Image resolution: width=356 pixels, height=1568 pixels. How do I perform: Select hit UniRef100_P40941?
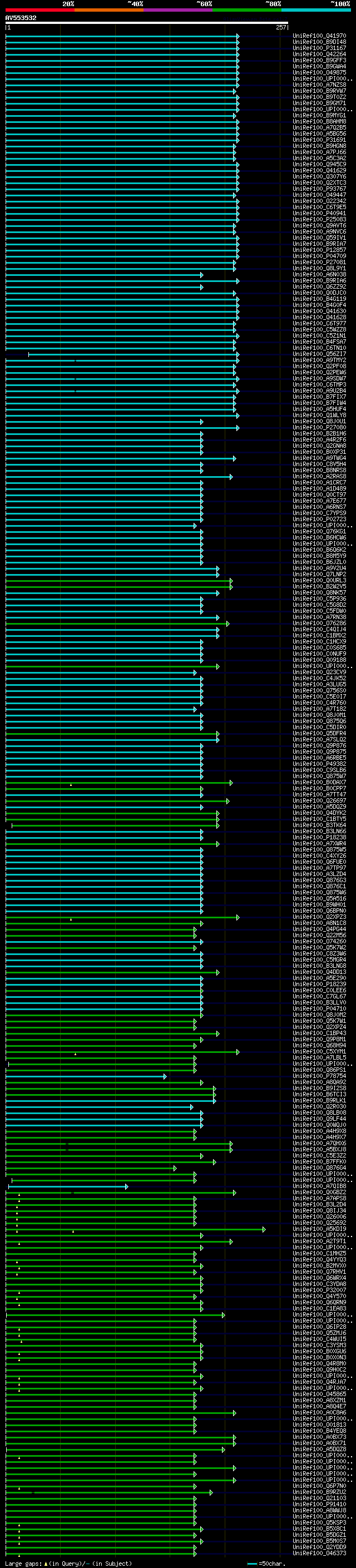pyautogui.click(x=319, y=213)
